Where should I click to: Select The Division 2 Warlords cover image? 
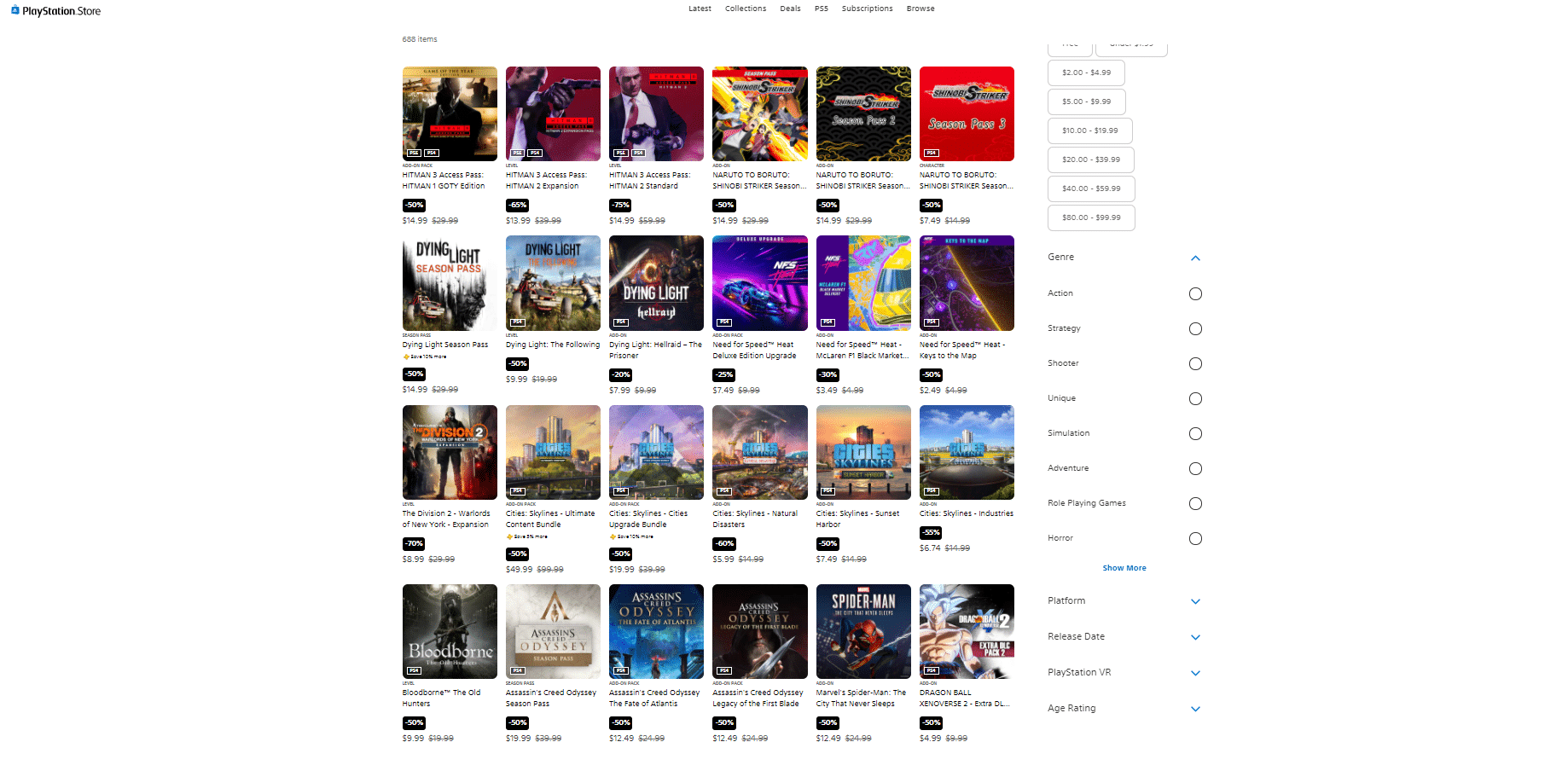point(450,452)
